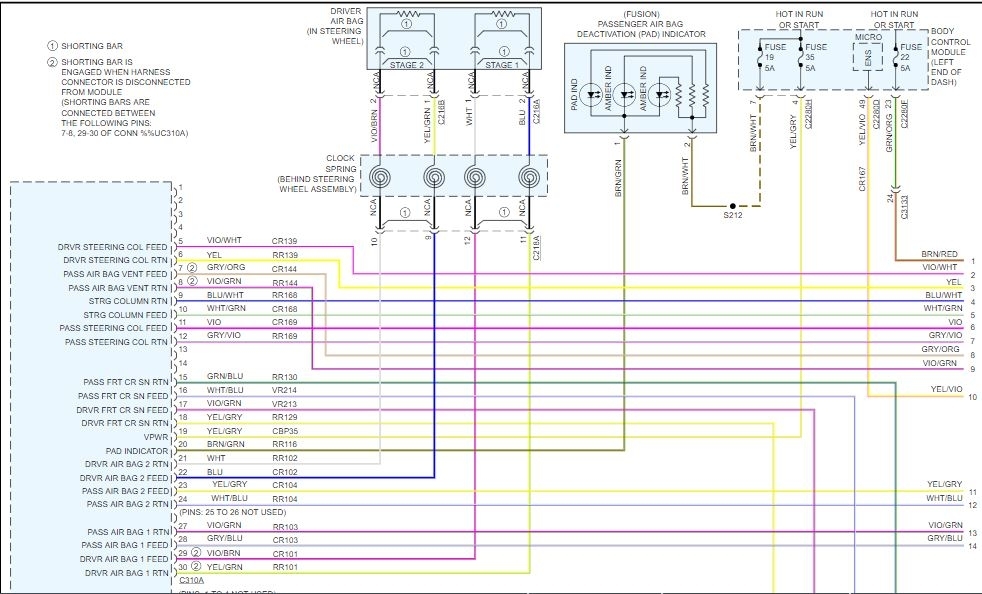This screenshot has width=982, height=594.
Task: Click the BRN/RED wire label at right
Action: coord(940,254)
